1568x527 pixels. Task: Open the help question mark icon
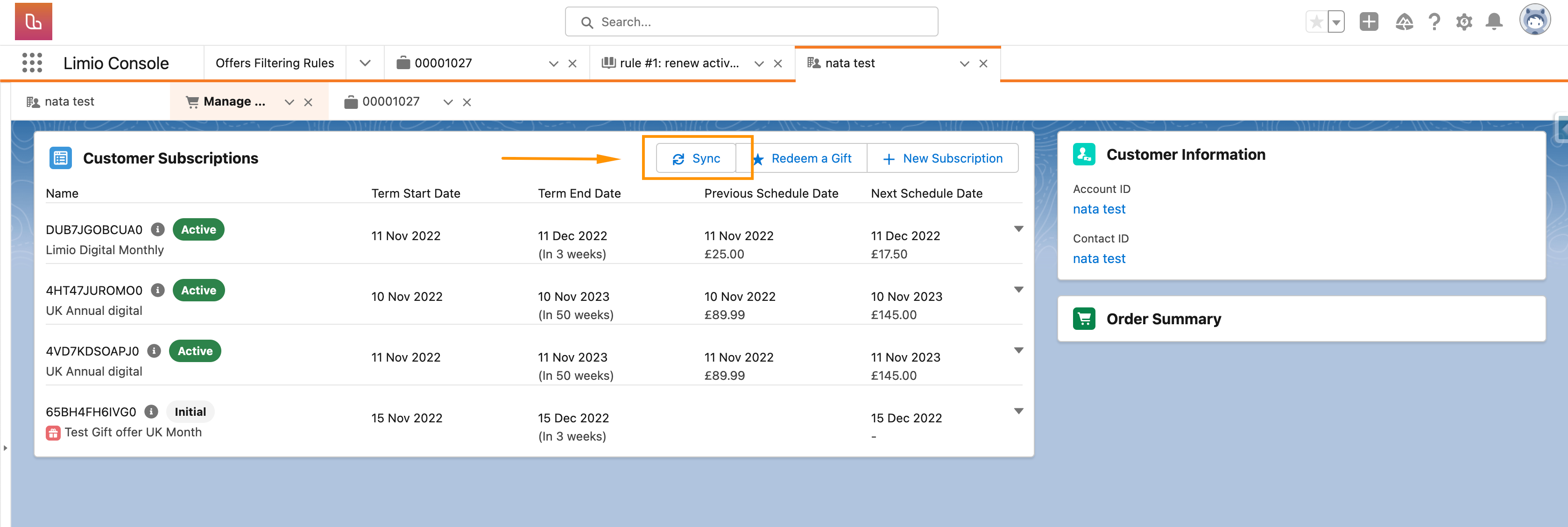[x=1434, y=22]
